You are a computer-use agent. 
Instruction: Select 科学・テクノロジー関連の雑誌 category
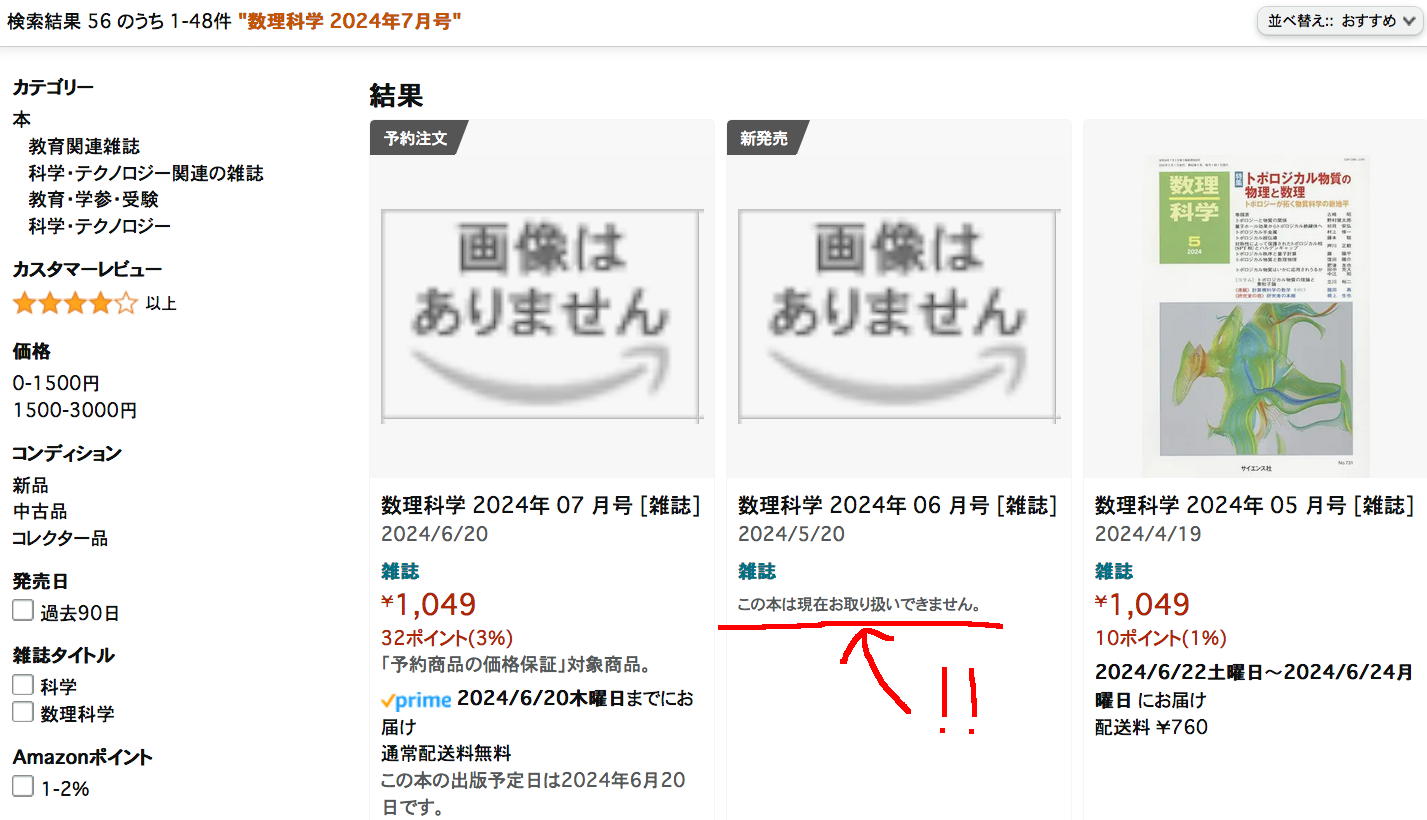146,173
